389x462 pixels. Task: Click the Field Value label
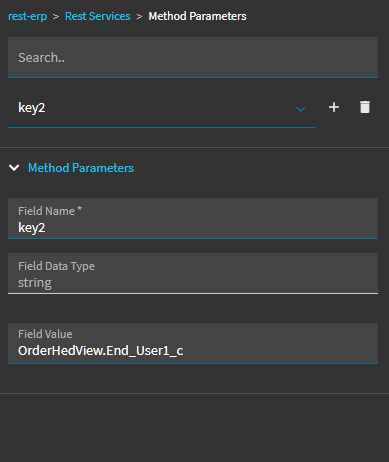45,334
